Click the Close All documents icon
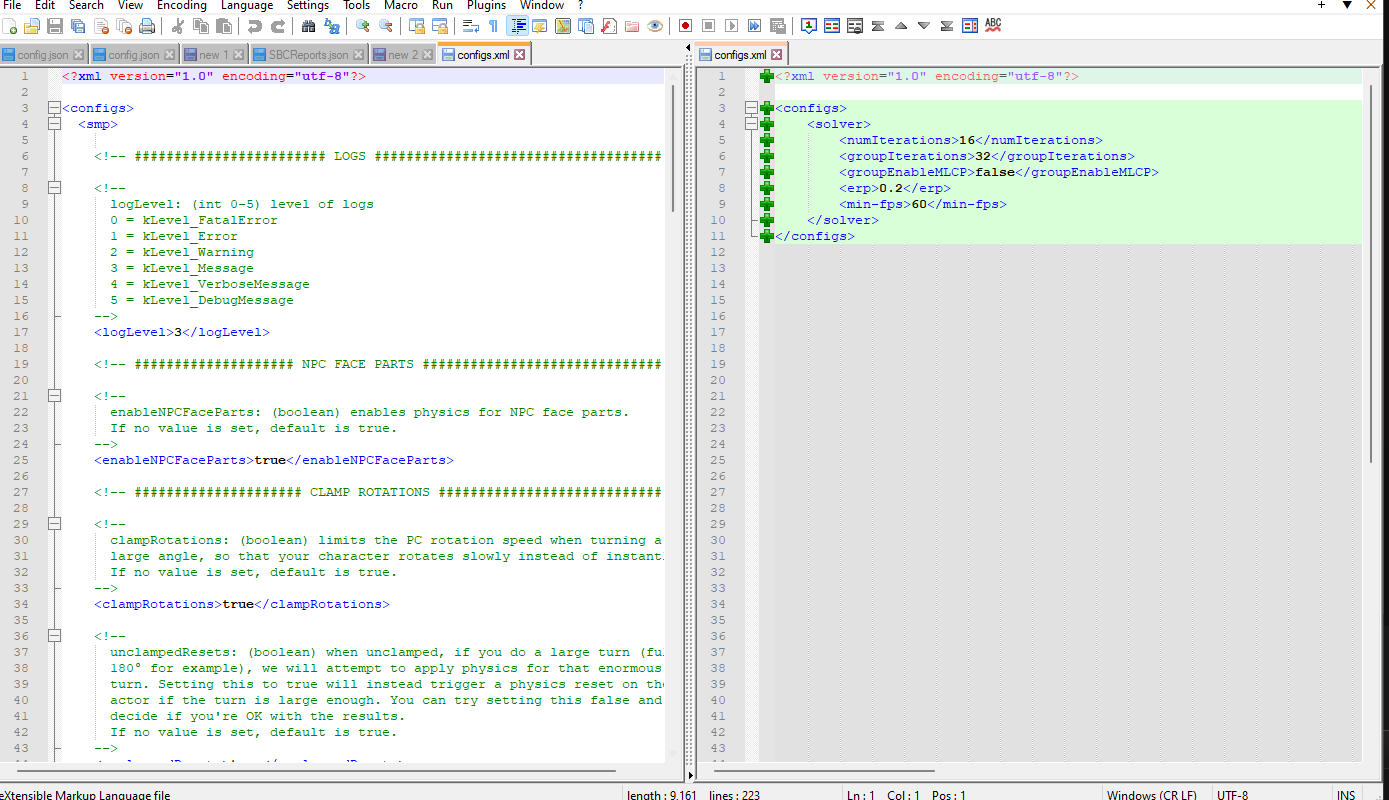Image resolution: width=1389 pixels, height=800 pixels. click(x=123, y=26)
